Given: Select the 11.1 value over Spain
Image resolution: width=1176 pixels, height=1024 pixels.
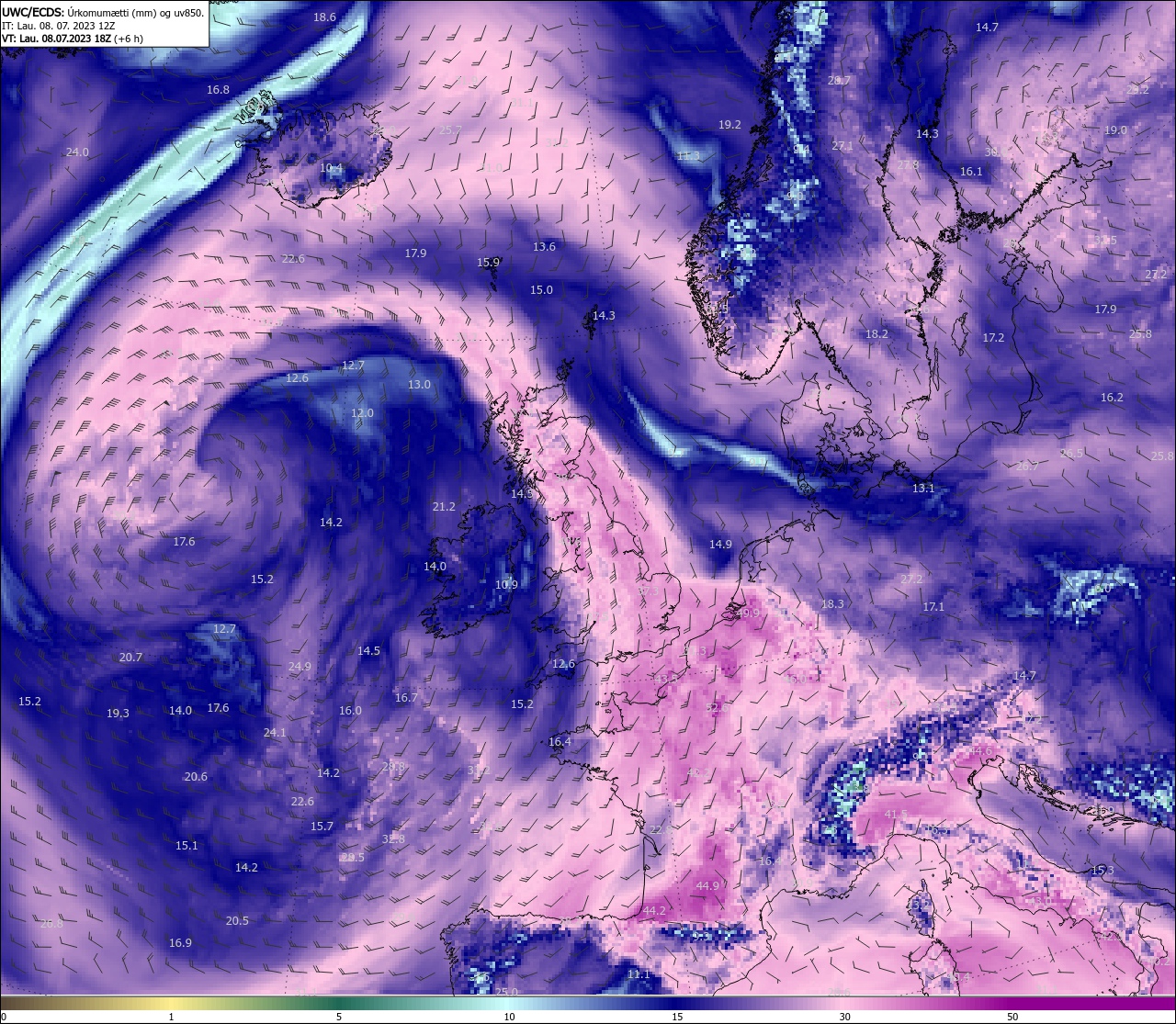Looking at the screenshot, I should [x=638, y=974].
